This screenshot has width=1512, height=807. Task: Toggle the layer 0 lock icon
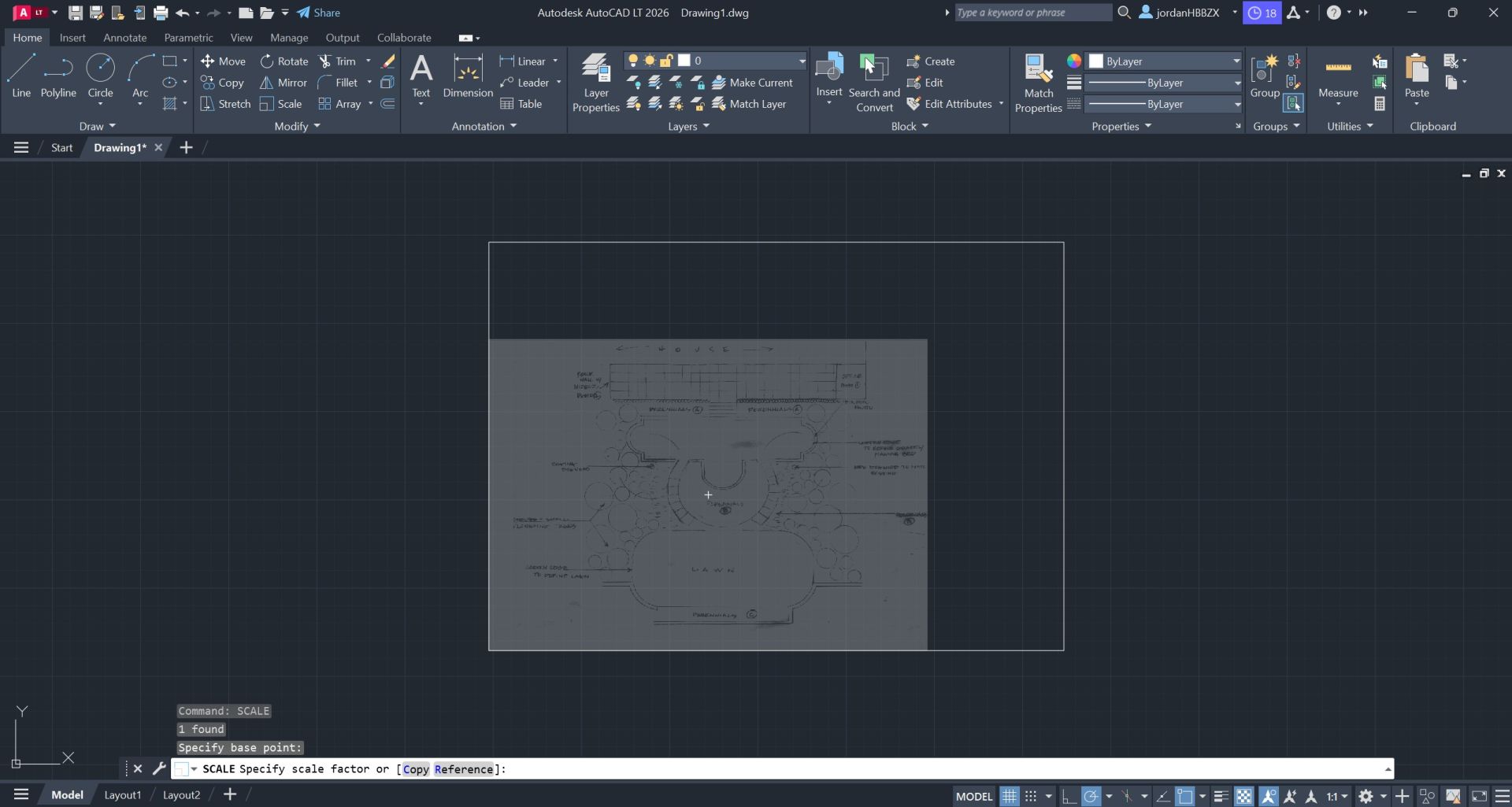[666, 60]
